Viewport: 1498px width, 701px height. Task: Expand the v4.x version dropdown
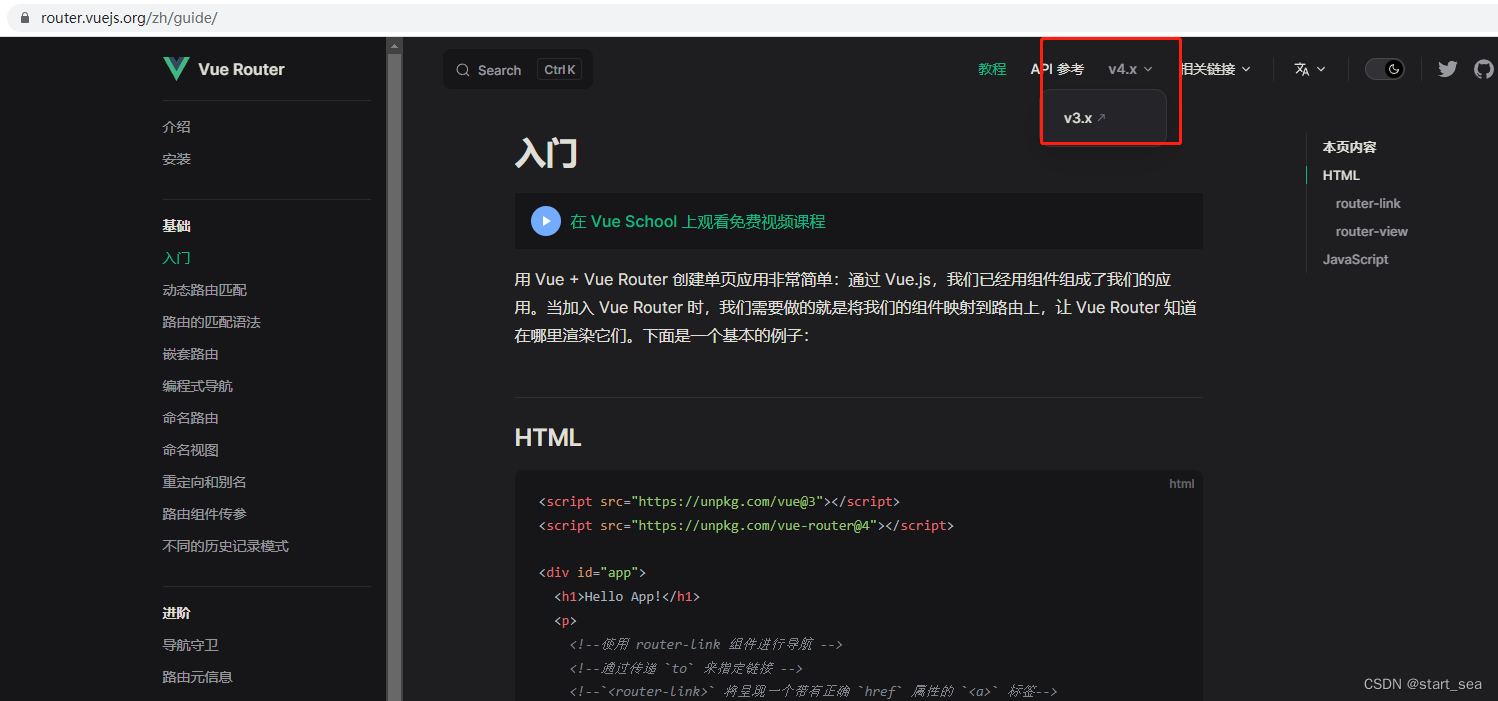1130,69
